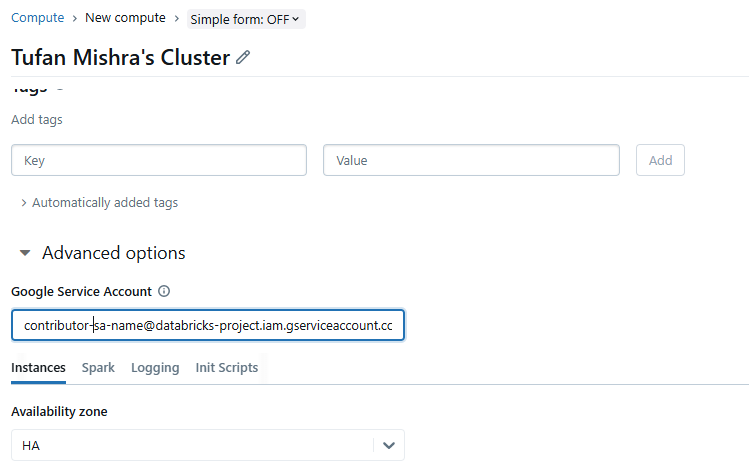Click the Add tags label text
Screen dimensions: 749x473
pos(37,120)
